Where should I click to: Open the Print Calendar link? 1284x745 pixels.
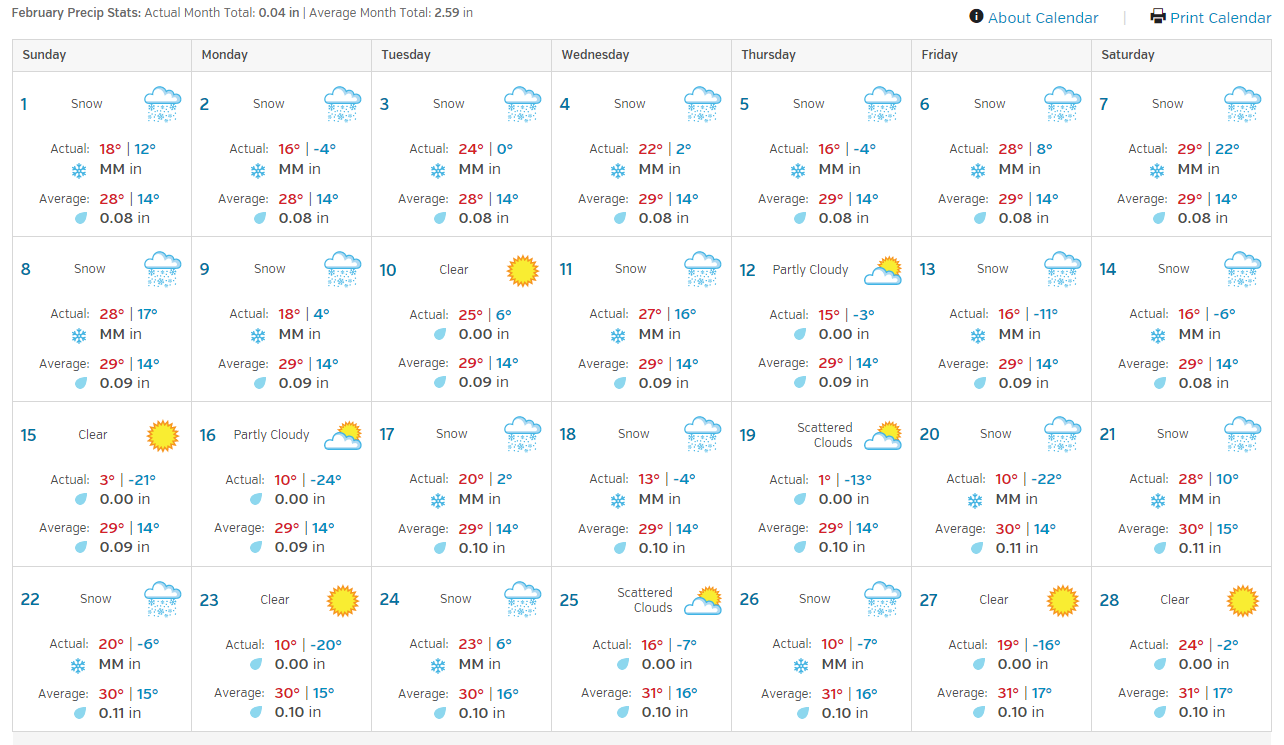point(1220,18)
